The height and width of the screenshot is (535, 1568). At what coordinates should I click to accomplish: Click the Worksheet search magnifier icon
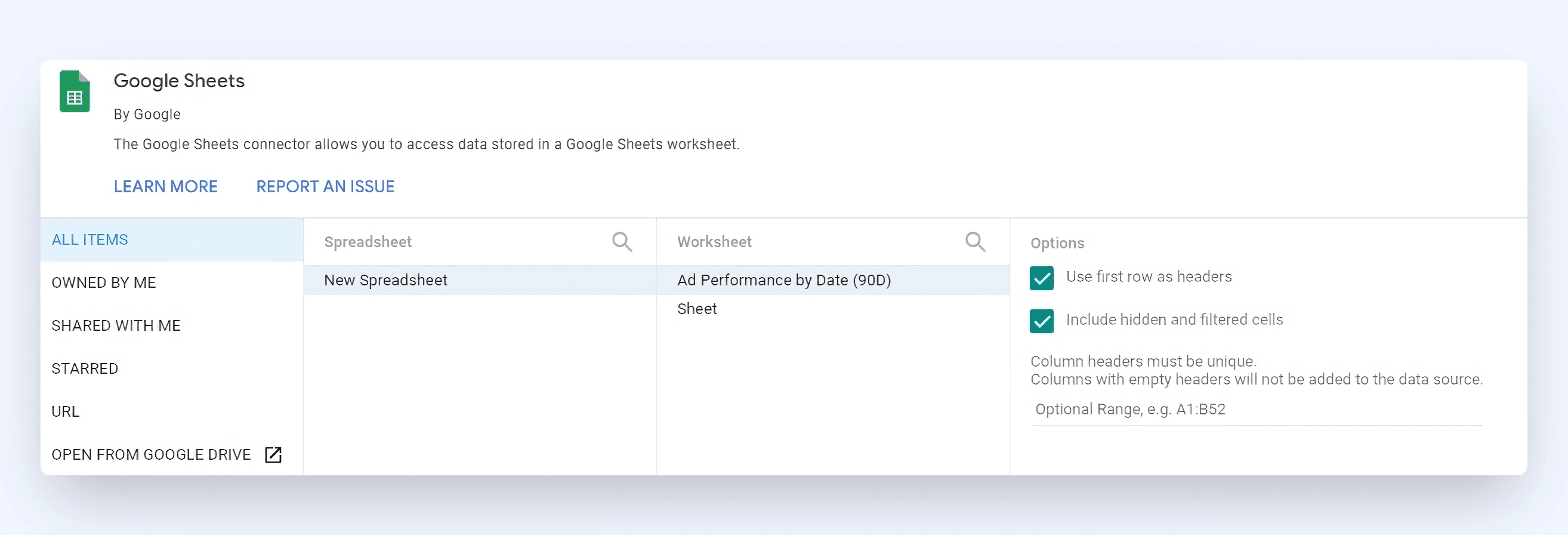(x=974, y=242)
